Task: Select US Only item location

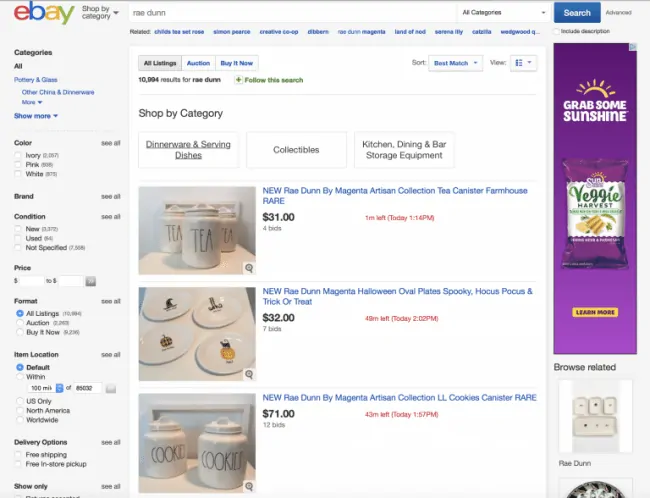Action: click(19, 401)
